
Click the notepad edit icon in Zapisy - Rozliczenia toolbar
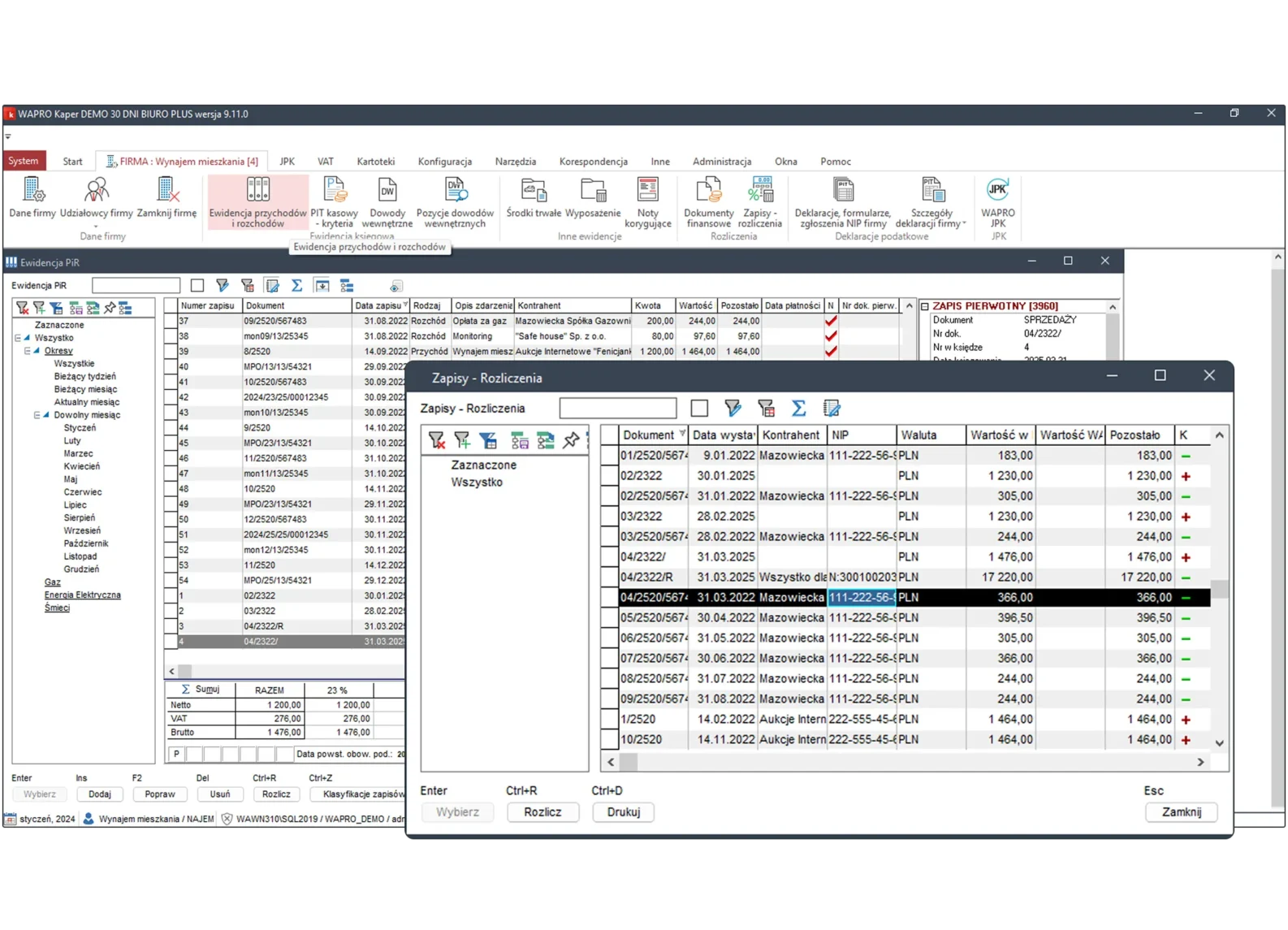point(832,409)
